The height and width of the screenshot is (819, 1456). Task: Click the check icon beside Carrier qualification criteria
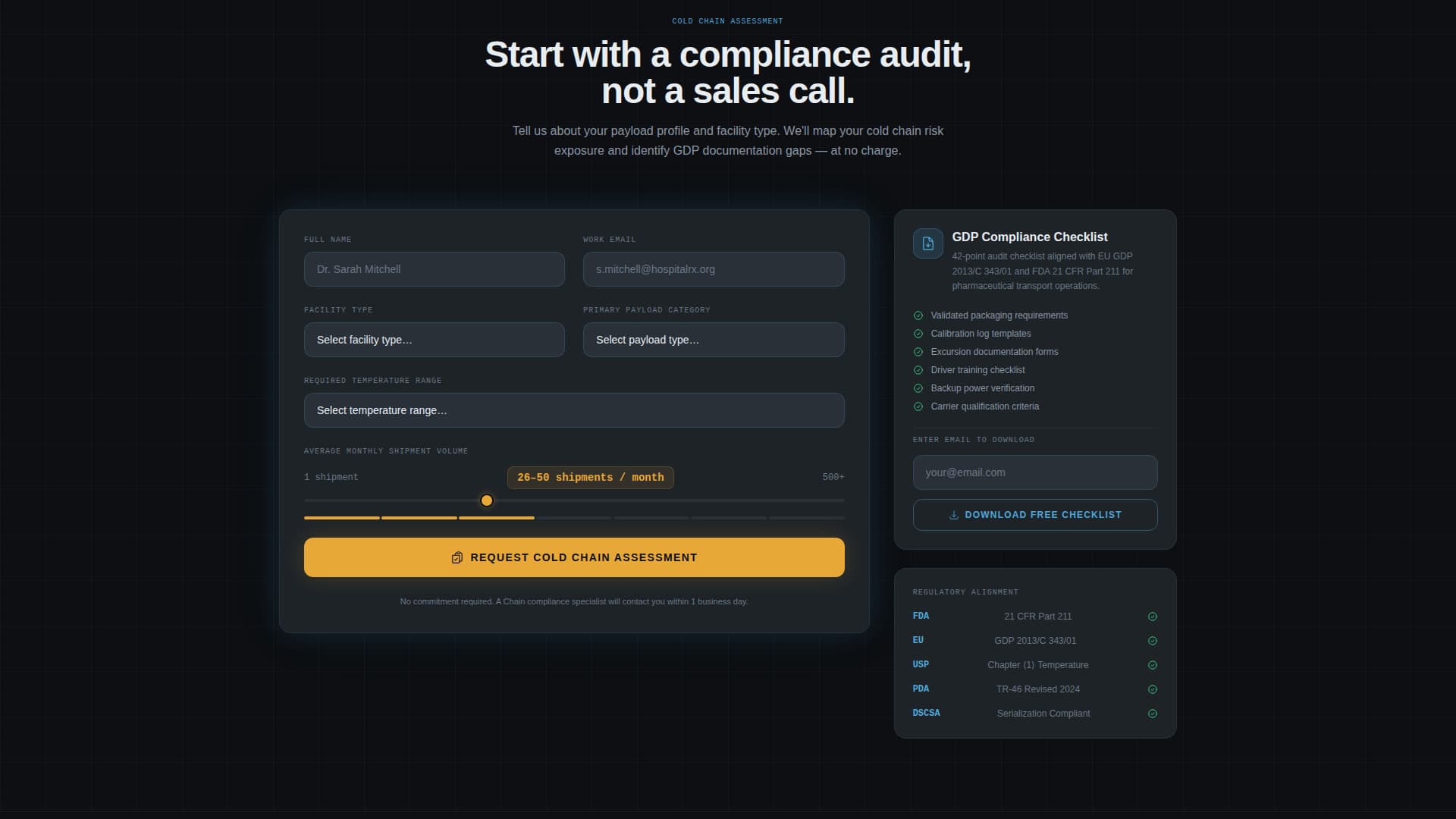[x=918, y=406]
